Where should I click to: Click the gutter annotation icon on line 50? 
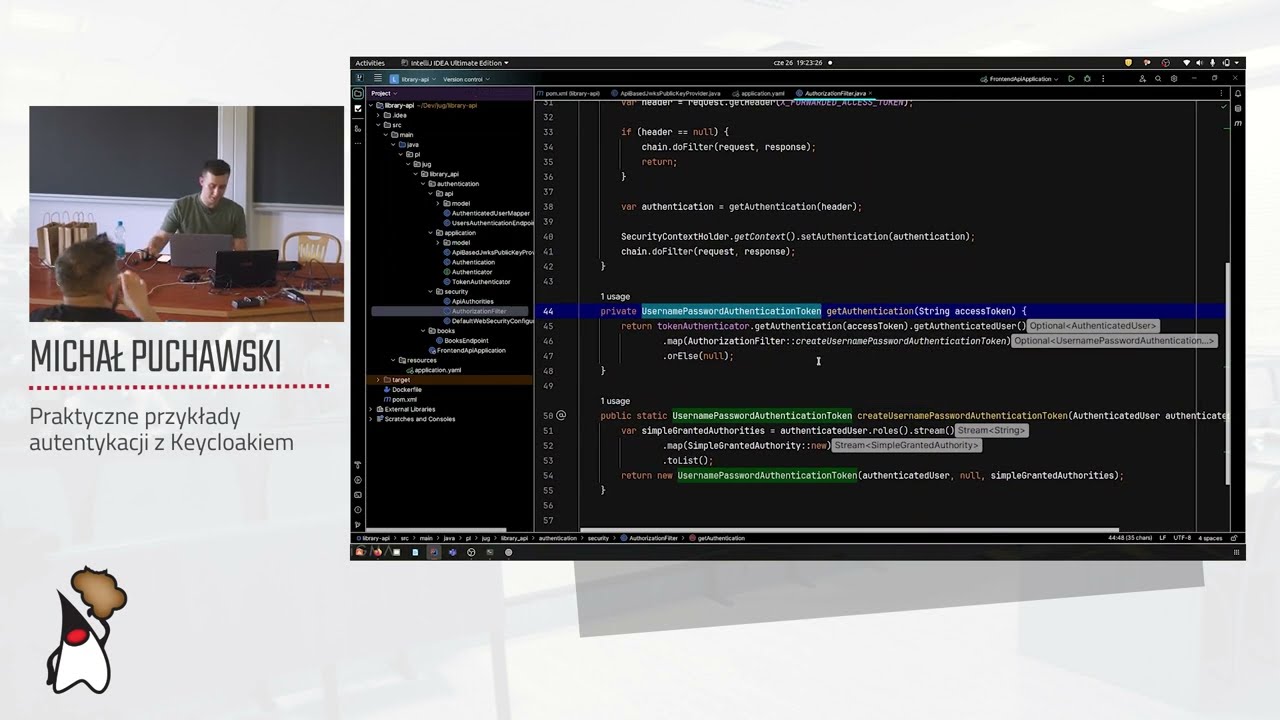pos(561,415)
